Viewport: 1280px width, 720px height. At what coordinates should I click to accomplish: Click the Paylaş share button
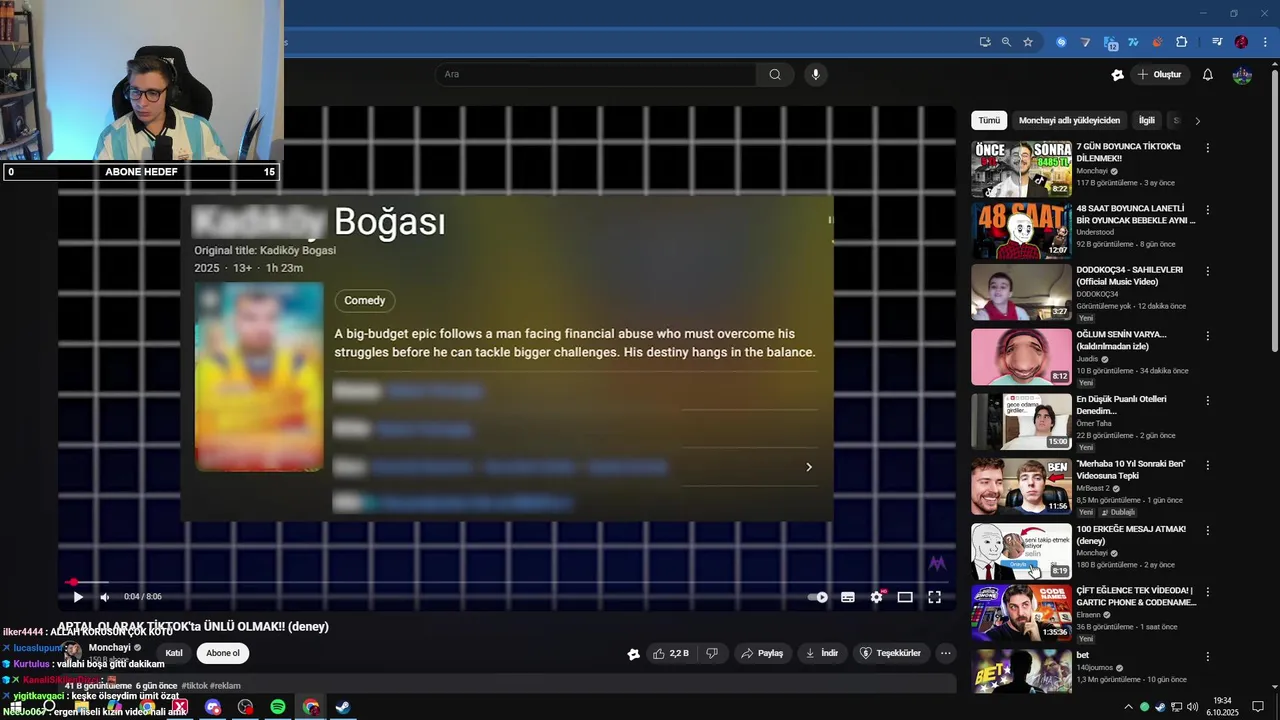tap(762, 653)
